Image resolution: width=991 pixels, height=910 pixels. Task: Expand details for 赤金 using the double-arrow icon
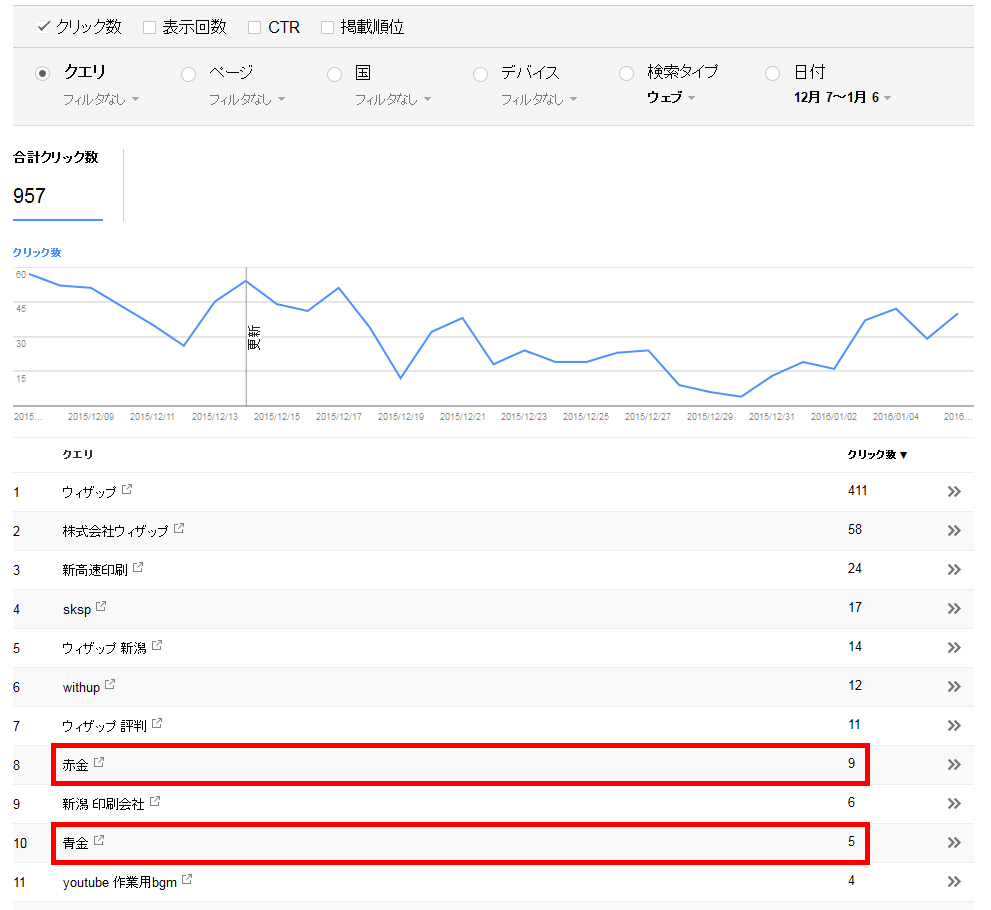coord(952,763)
